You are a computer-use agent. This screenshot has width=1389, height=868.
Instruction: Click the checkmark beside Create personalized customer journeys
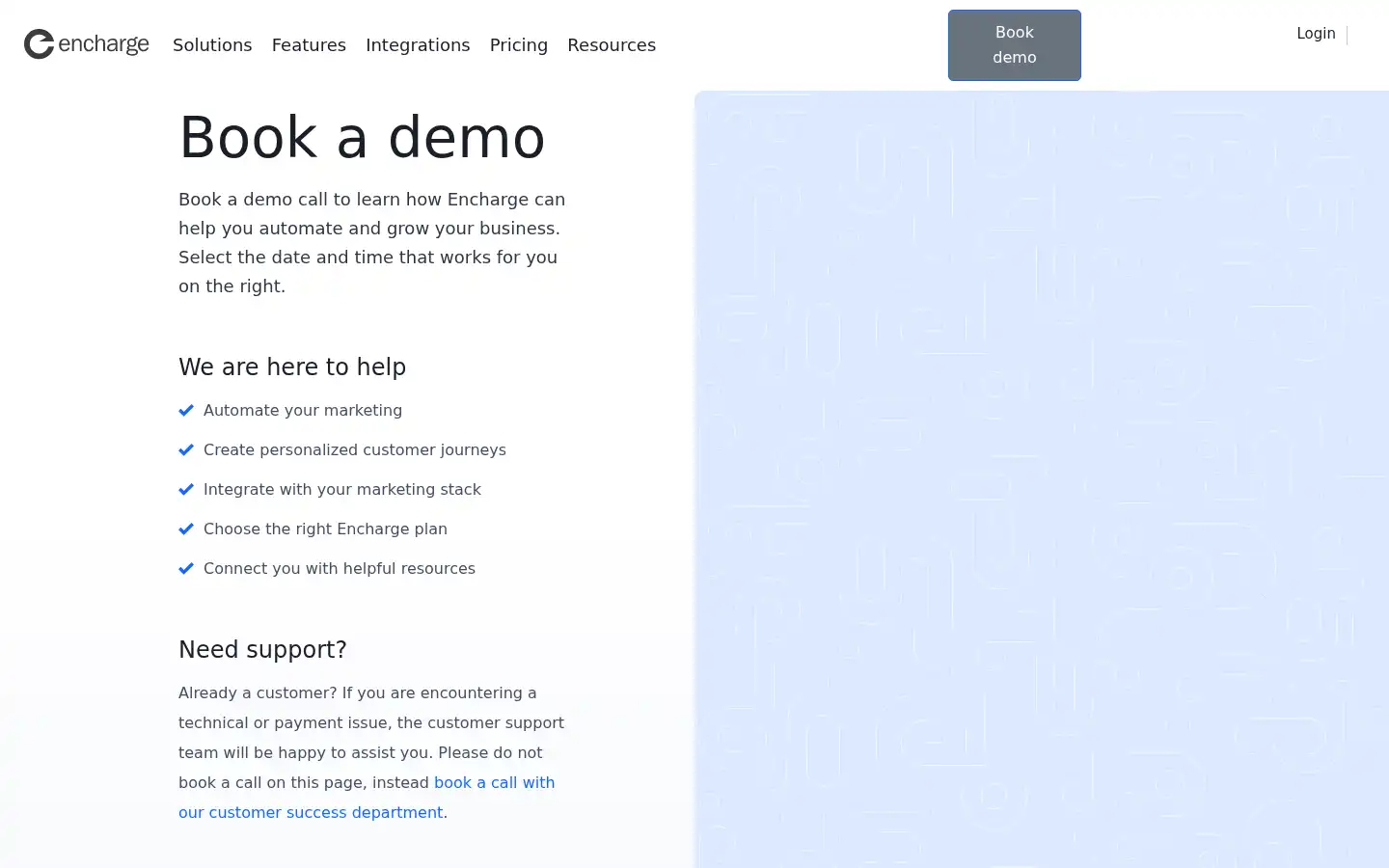tap(186, 450)
